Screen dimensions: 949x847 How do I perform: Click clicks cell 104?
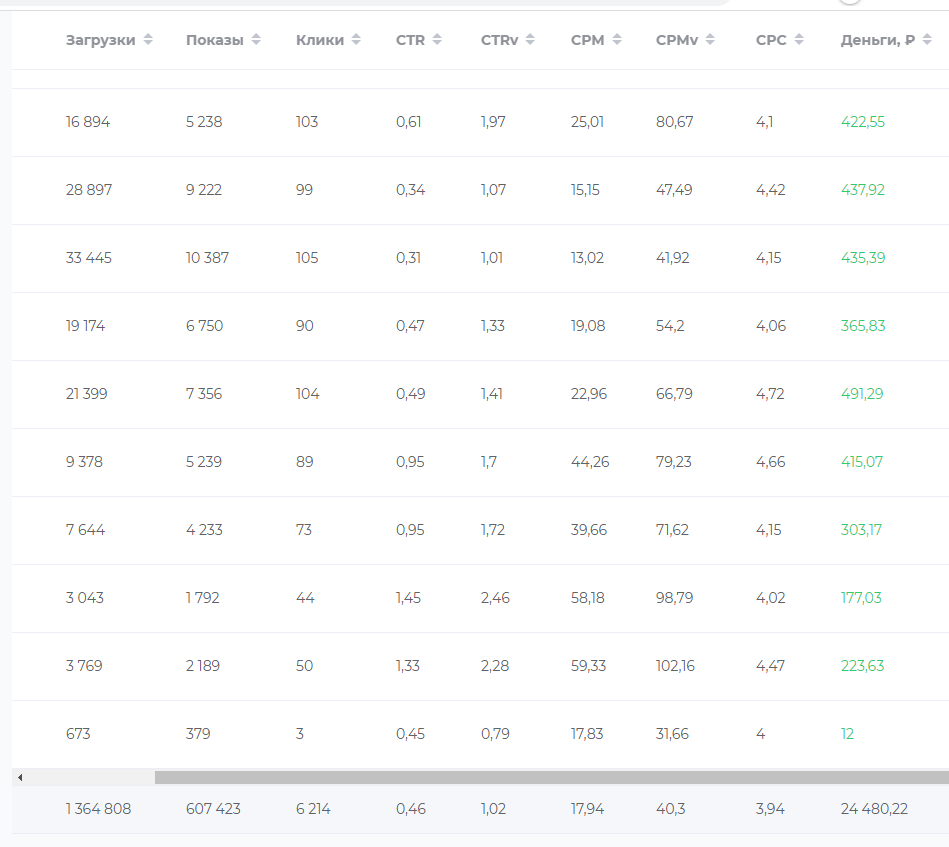307,394
